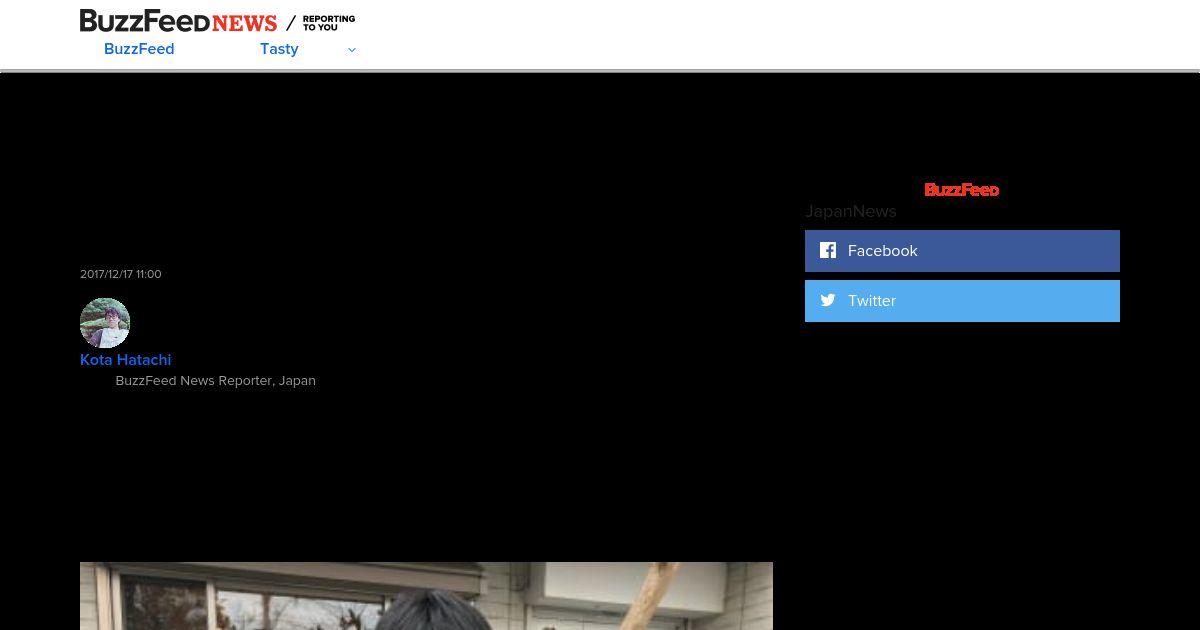Viewport: 1200px width, 630px height.
Task: Click the 'Reporting To You' tagline
Action: pyautogui.click(x=329, y=23)
